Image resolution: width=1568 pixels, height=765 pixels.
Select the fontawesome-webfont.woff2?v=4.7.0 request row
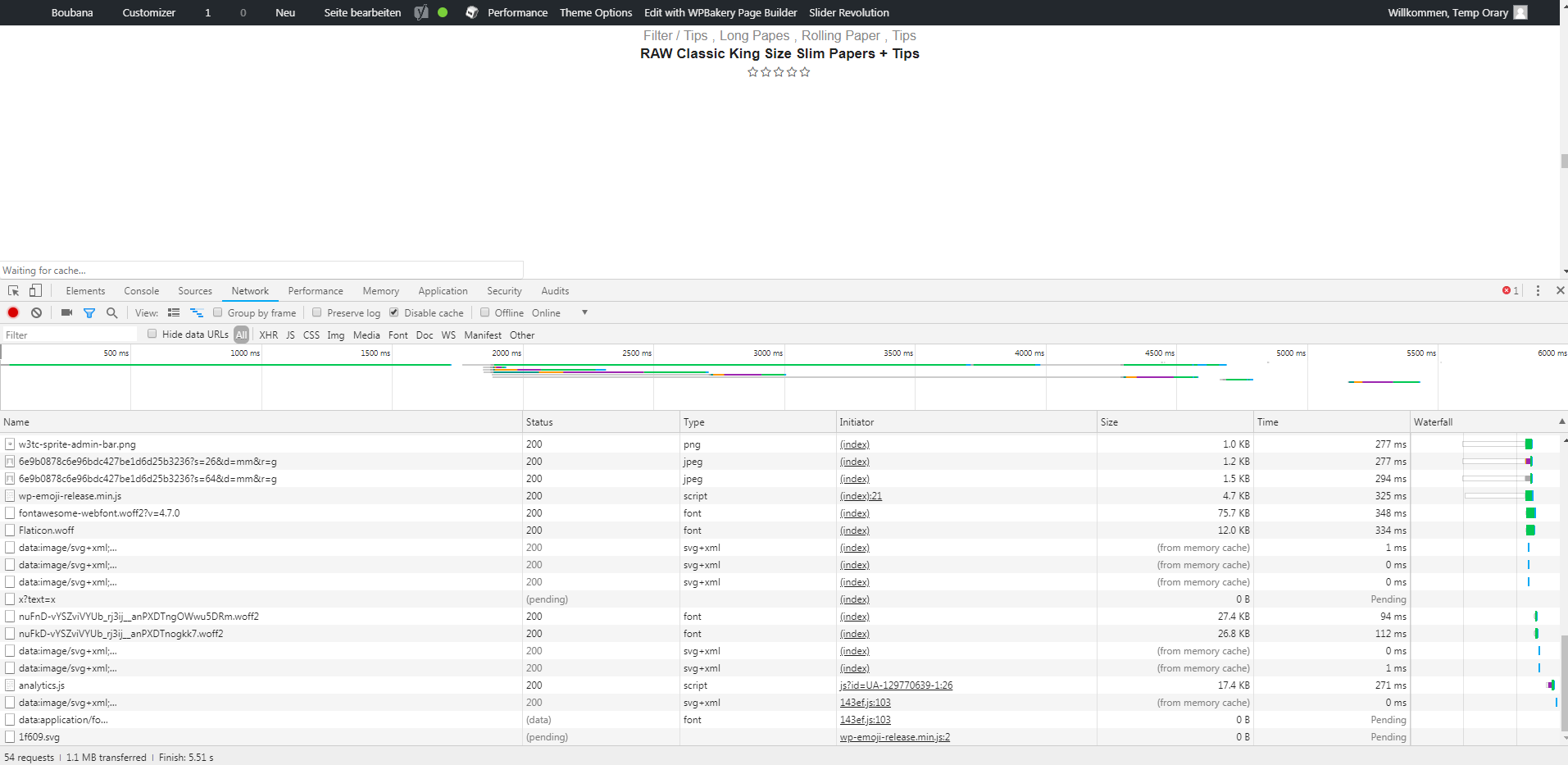[x=779, y=512]
